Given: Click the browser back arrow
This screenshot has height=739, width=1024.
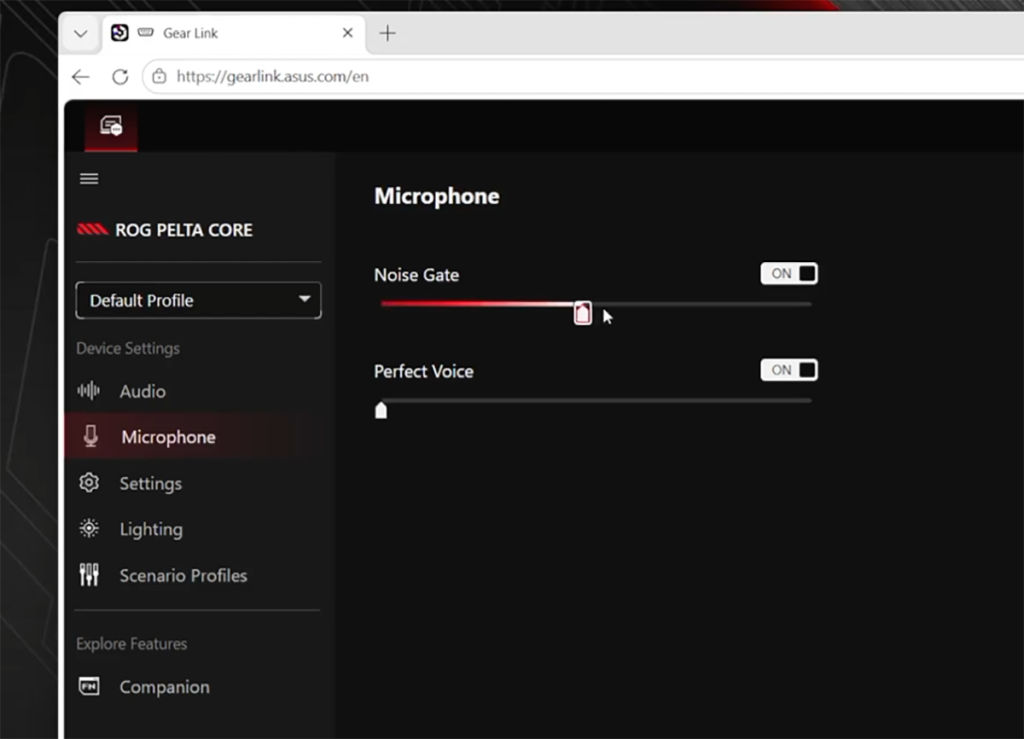Looking at the screenshot, I should tap(80, 77).
